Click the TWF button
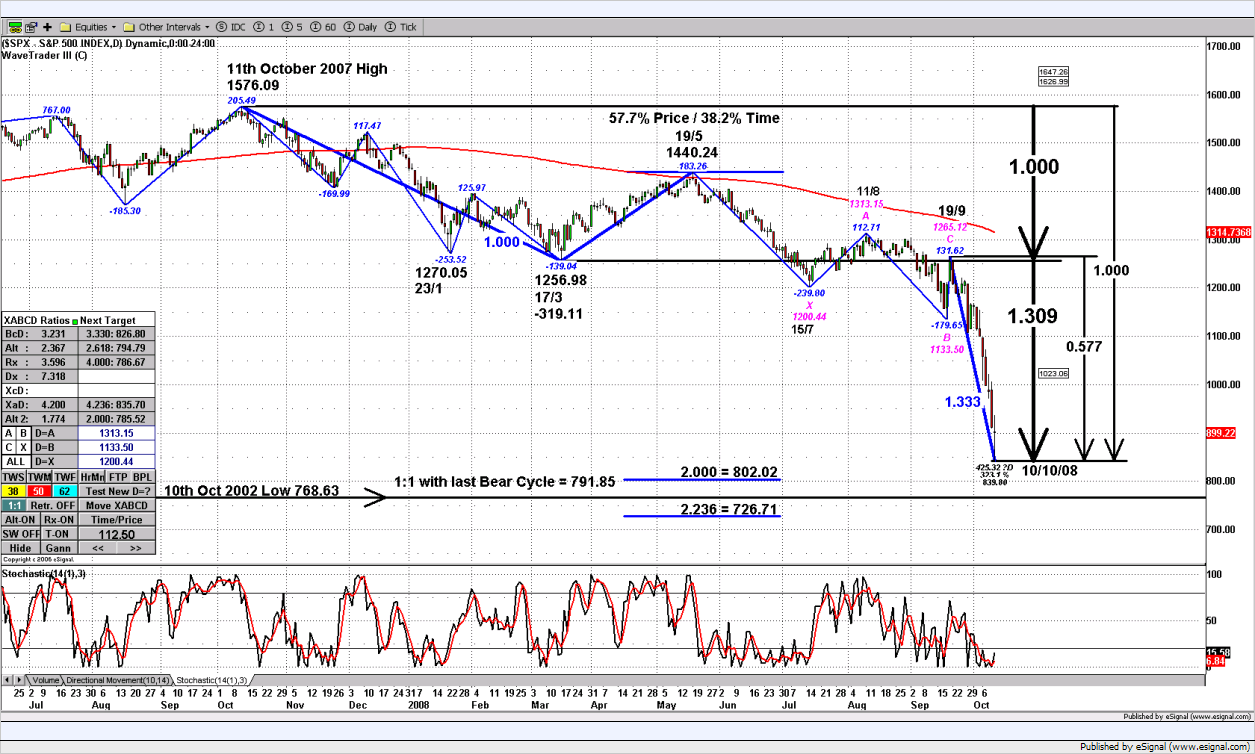The image size is (1255, 754). (x=65, y=477)
